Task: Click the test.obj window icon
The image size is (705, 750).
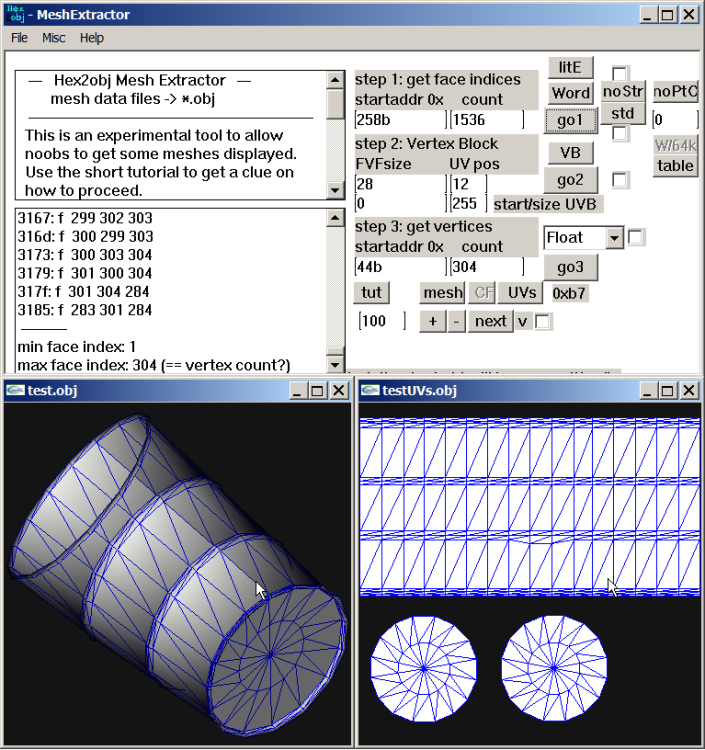Action: click(14, 390)
